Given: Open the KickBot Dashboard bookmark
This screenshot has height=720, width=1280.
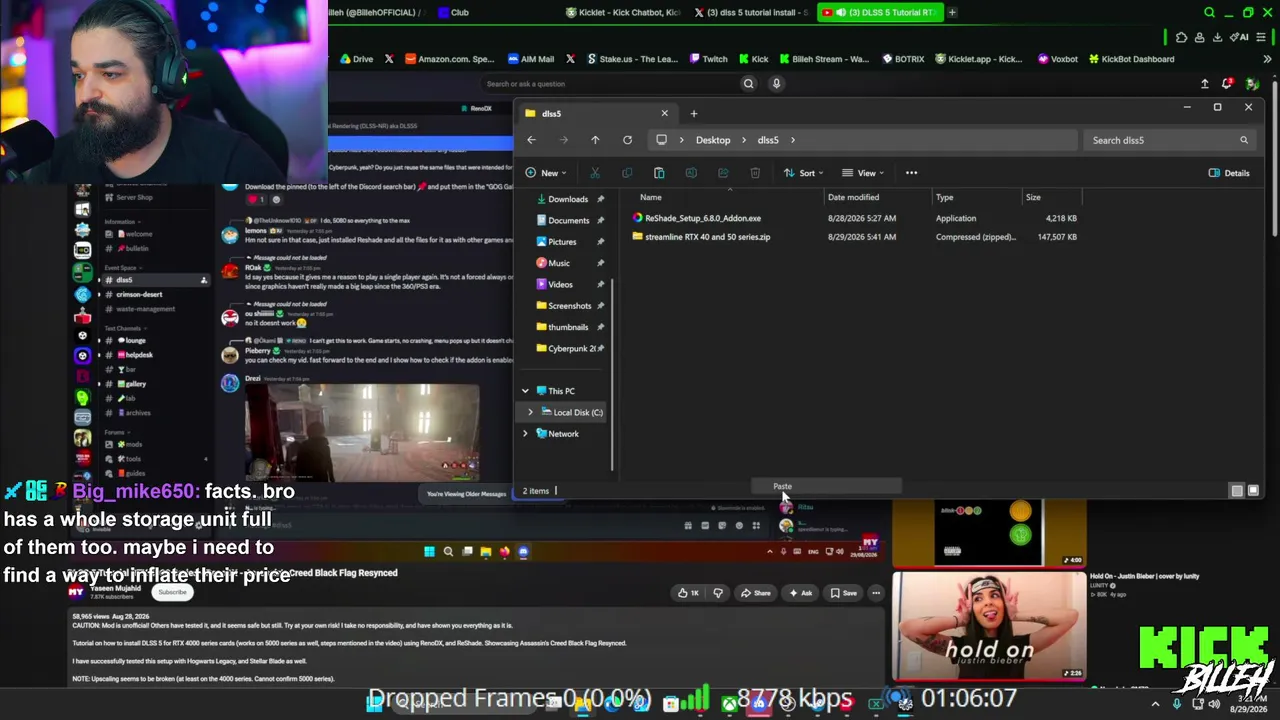Looking at the screenshot, I should (1130, 59).
